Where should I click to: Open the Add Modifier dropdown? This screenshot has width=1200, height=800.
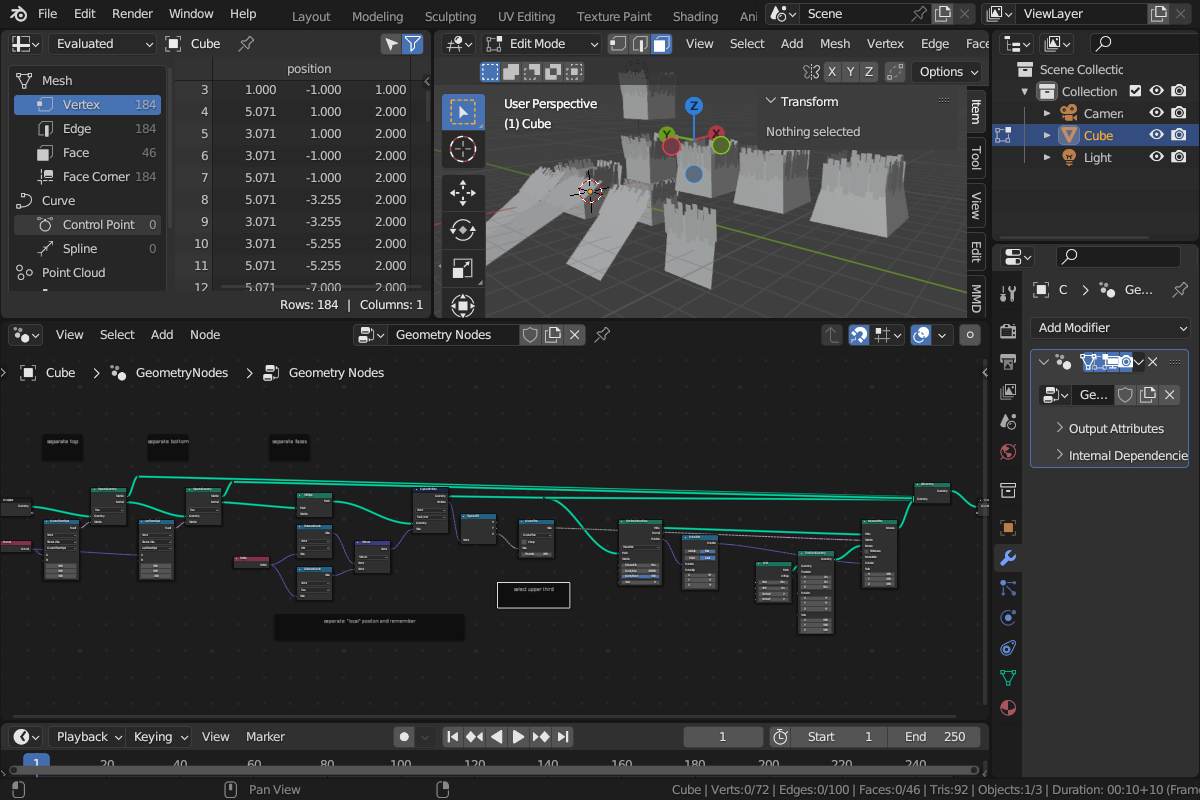coord(1111,328)
